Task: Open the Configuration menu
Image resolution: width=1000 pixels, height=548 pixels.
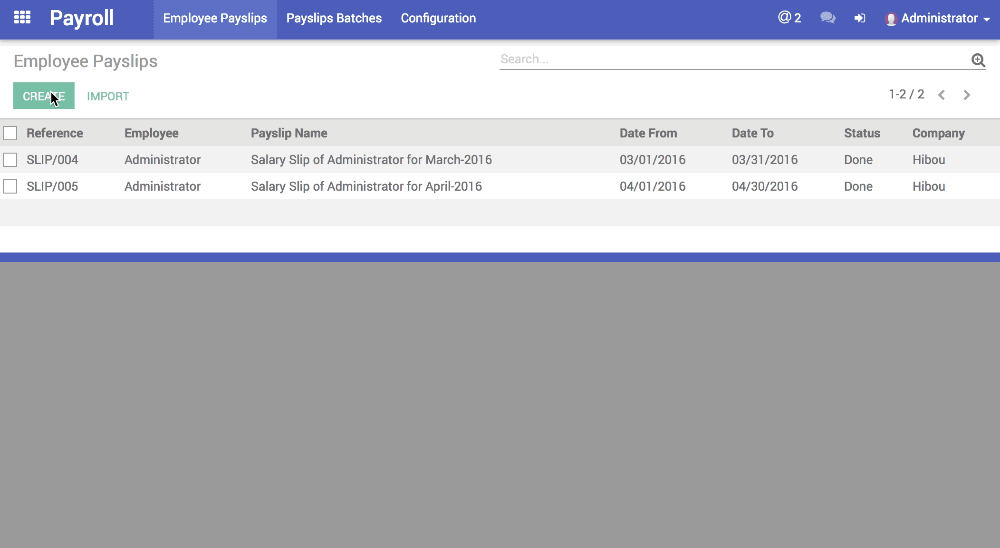Action: [x=438, y=19]
